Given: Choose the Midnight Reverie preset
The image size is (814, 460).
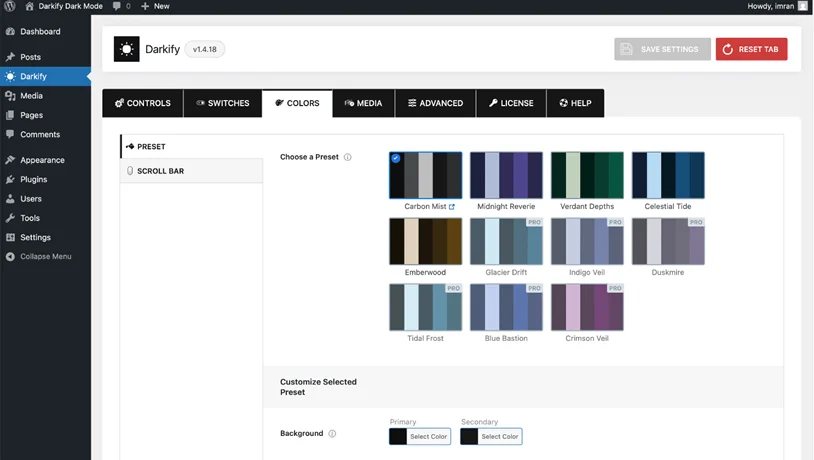Looking at the screenshot, I should coord(506,175).
